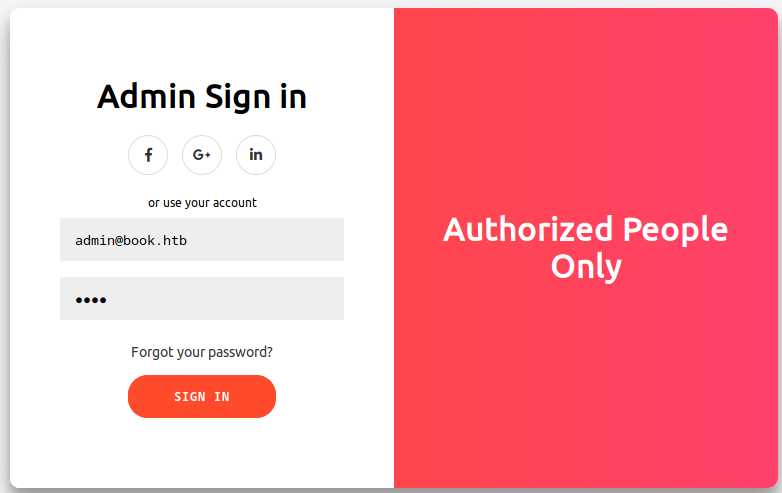The width and height of the screenshot is (782, 493).
Task: Focus the email field containing admin@book.htb
Action: coord(202,240)
